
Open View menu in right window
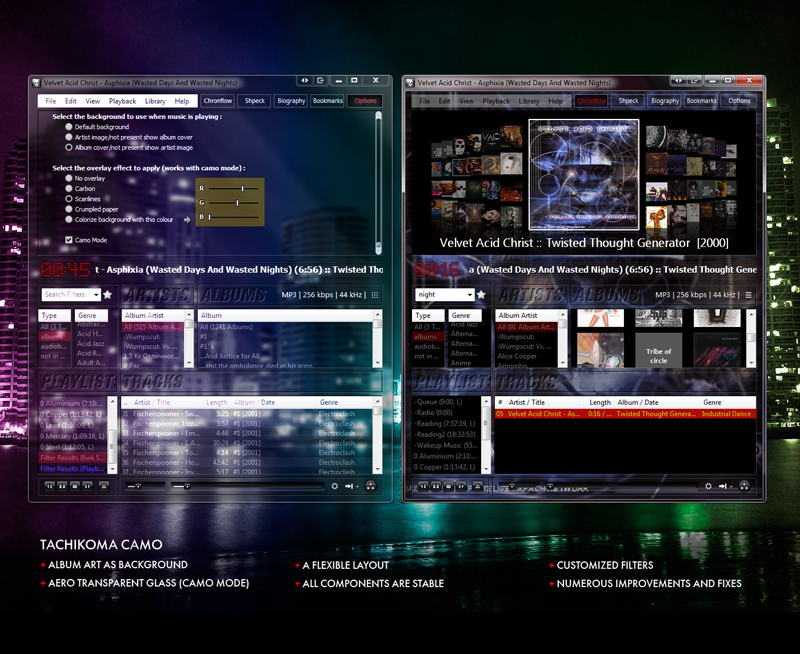pyautogui.click(x=466, y=101)
